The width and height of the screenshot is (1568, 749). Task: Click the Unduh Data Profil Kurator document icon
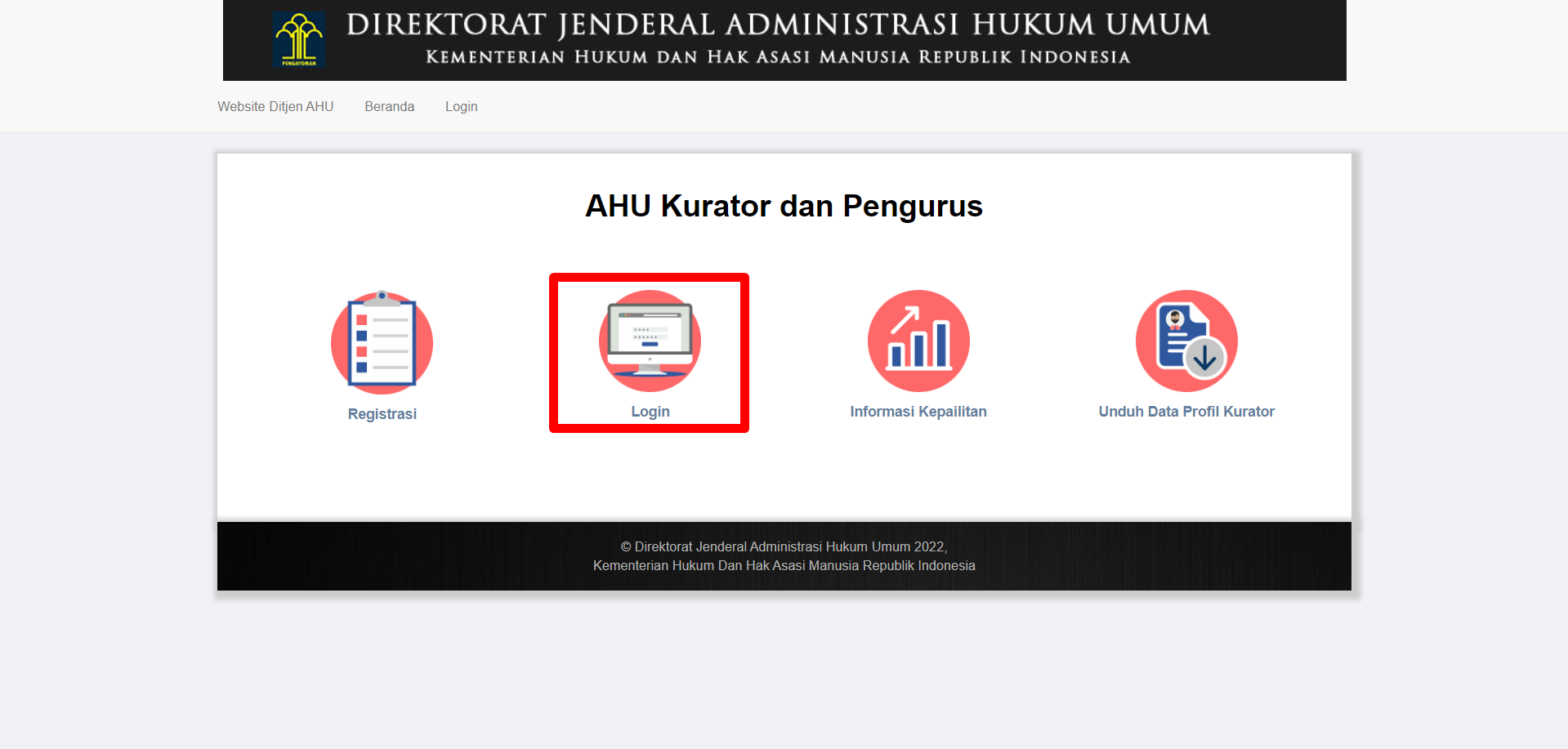1186,341
